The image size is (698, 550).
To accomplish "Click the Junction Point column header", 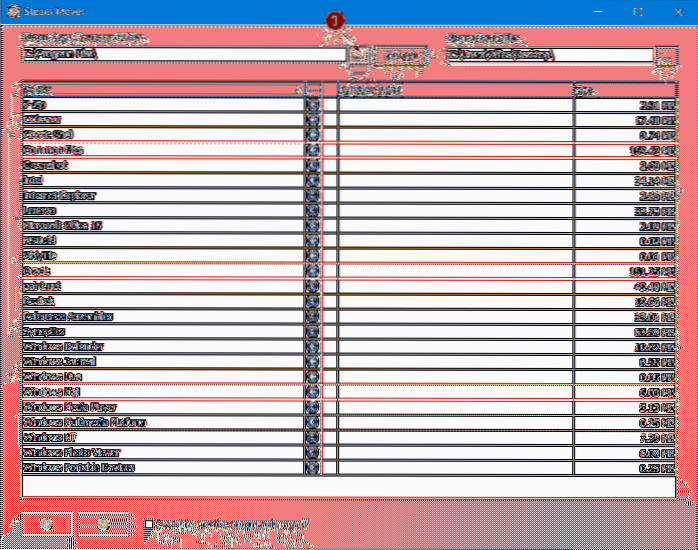I will (x=454, y=89).
